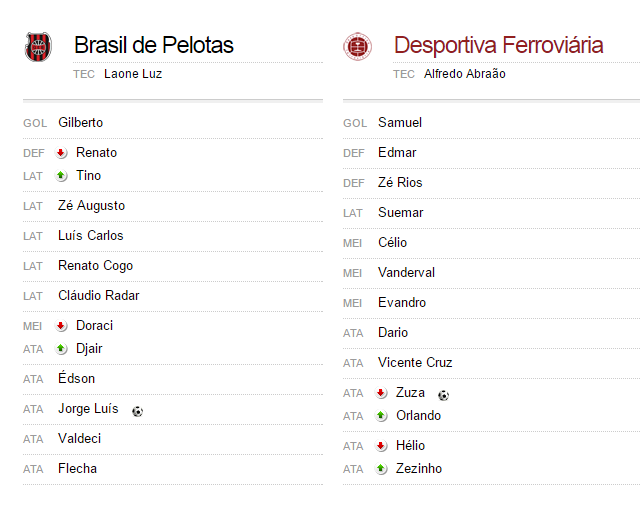640x505 pixels.
Task: Select goalkeeper Gilberto in the lineup
Action: (x=80, y=122)
